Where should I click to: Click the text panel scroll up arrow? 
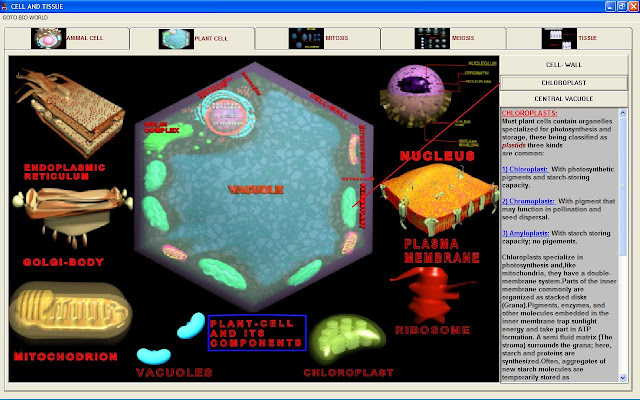coord(623,113)
